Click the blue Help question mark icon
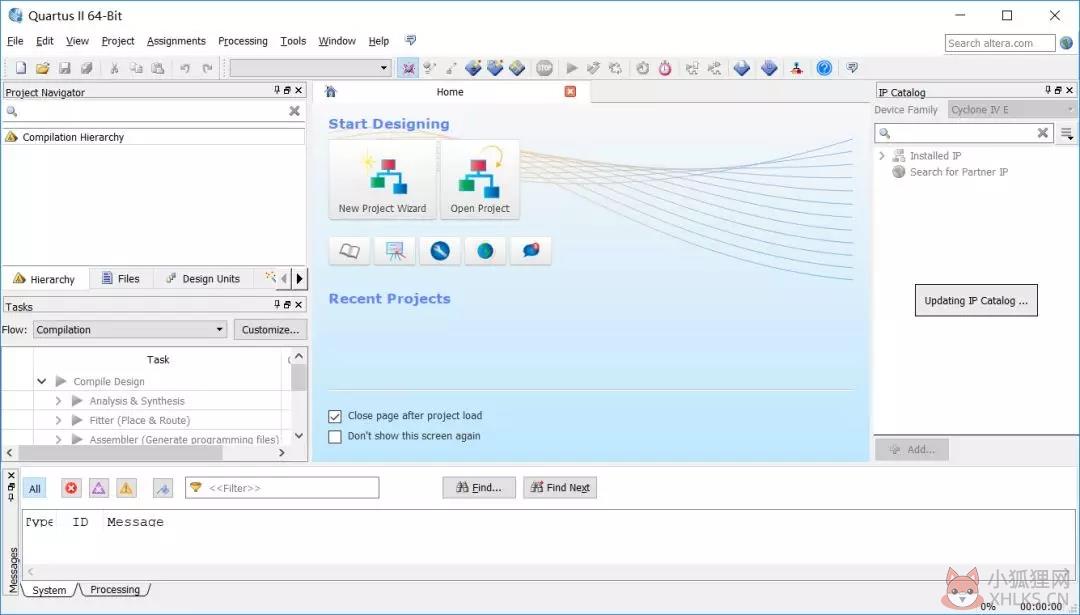Image resolution: width=1080 pixels, height=615 pixels. click(824, 68)
